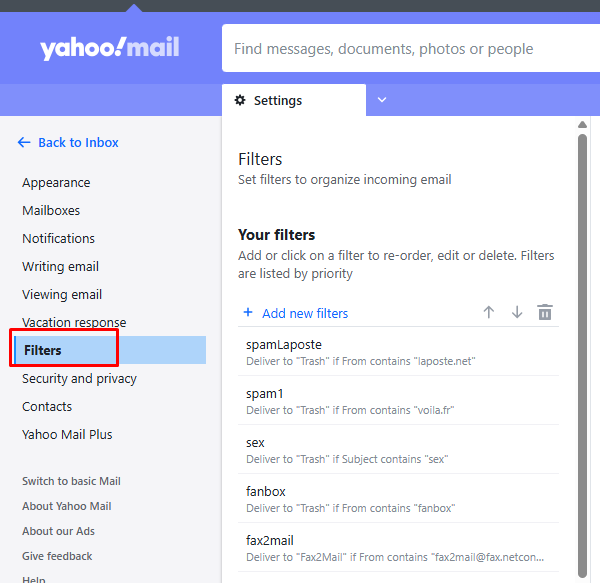The width and height of the screenshot is (600, 583).
Task: Move filter down with down arrow
Action: pos(517,312)
